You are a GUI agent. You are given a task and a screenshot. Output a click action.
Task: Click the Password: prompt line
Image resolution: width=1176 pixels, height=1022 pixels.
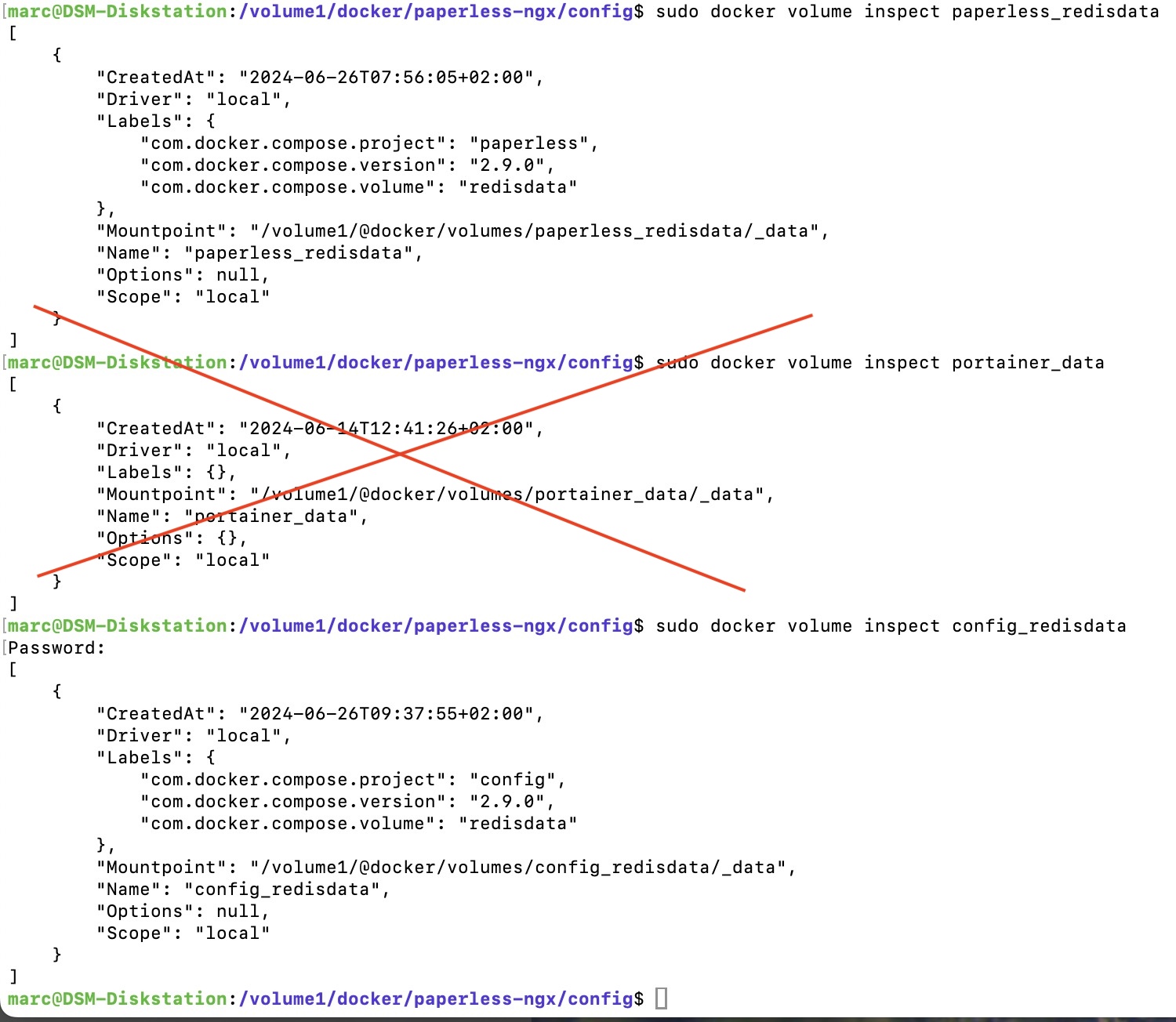[56, 648]
